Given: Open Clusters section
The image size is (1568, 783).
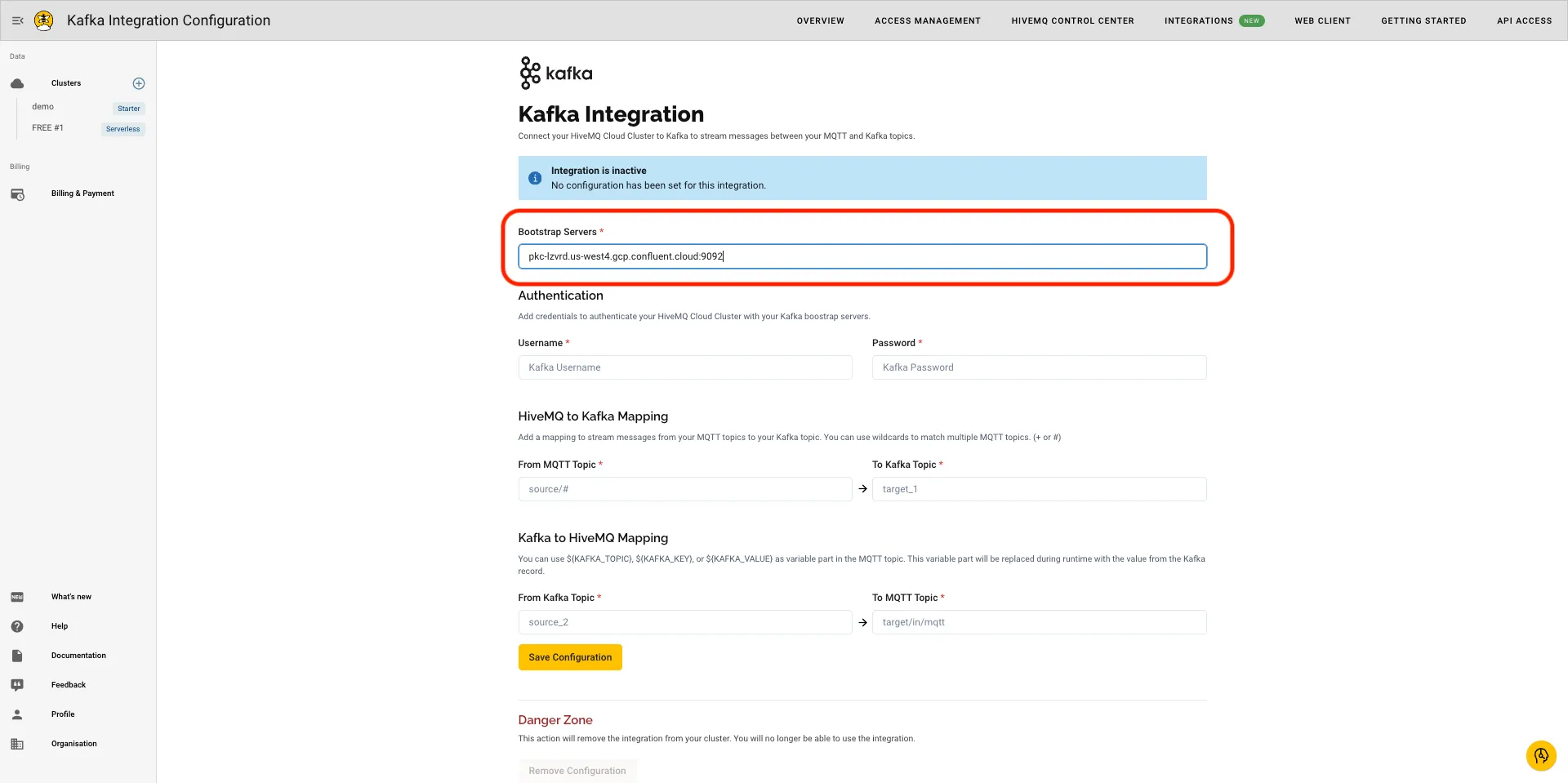Looking at the screenshot, I should click(x=66, y=83).
